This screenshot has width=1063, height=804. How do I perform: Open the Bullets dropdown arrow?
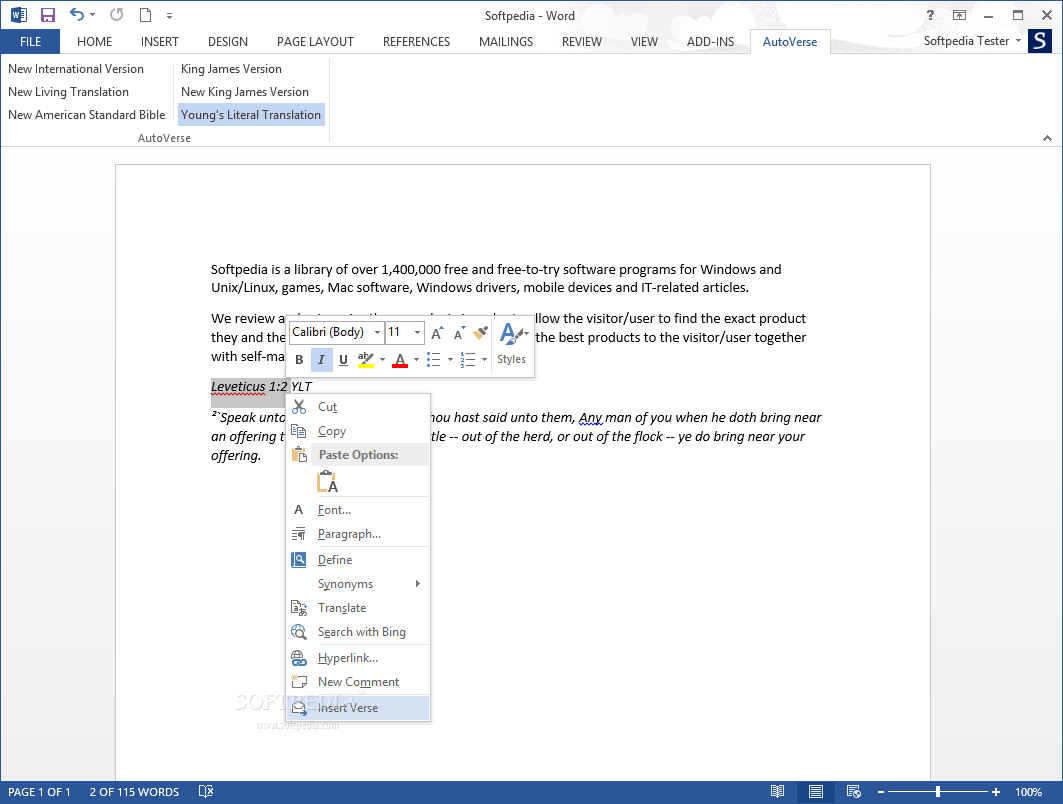tap(450, 360)
